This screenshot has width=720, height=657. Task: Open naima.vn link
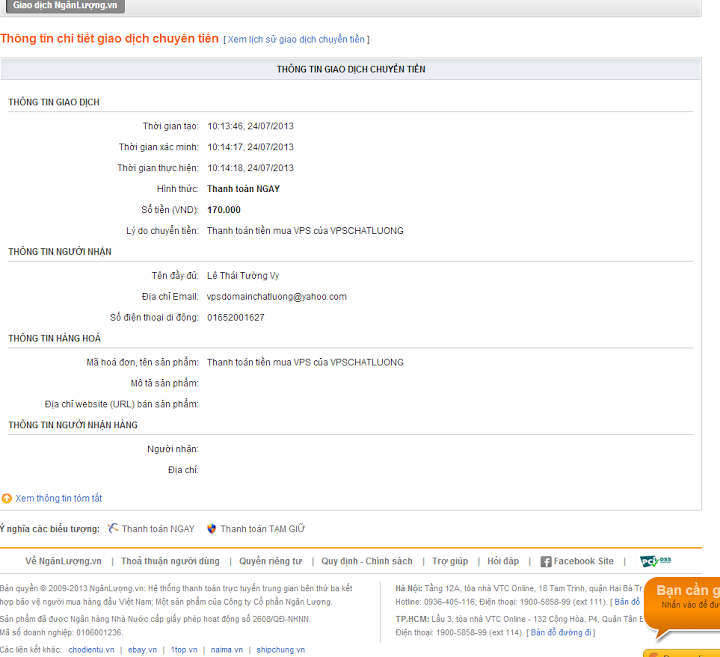(227, 650)
